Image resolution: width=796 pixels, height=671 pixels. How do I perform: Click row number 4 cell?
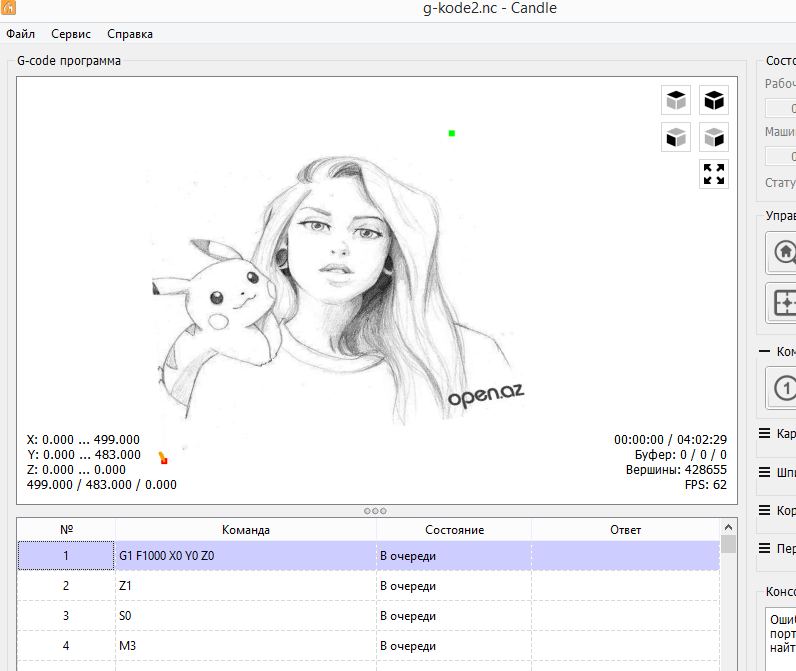66,646
